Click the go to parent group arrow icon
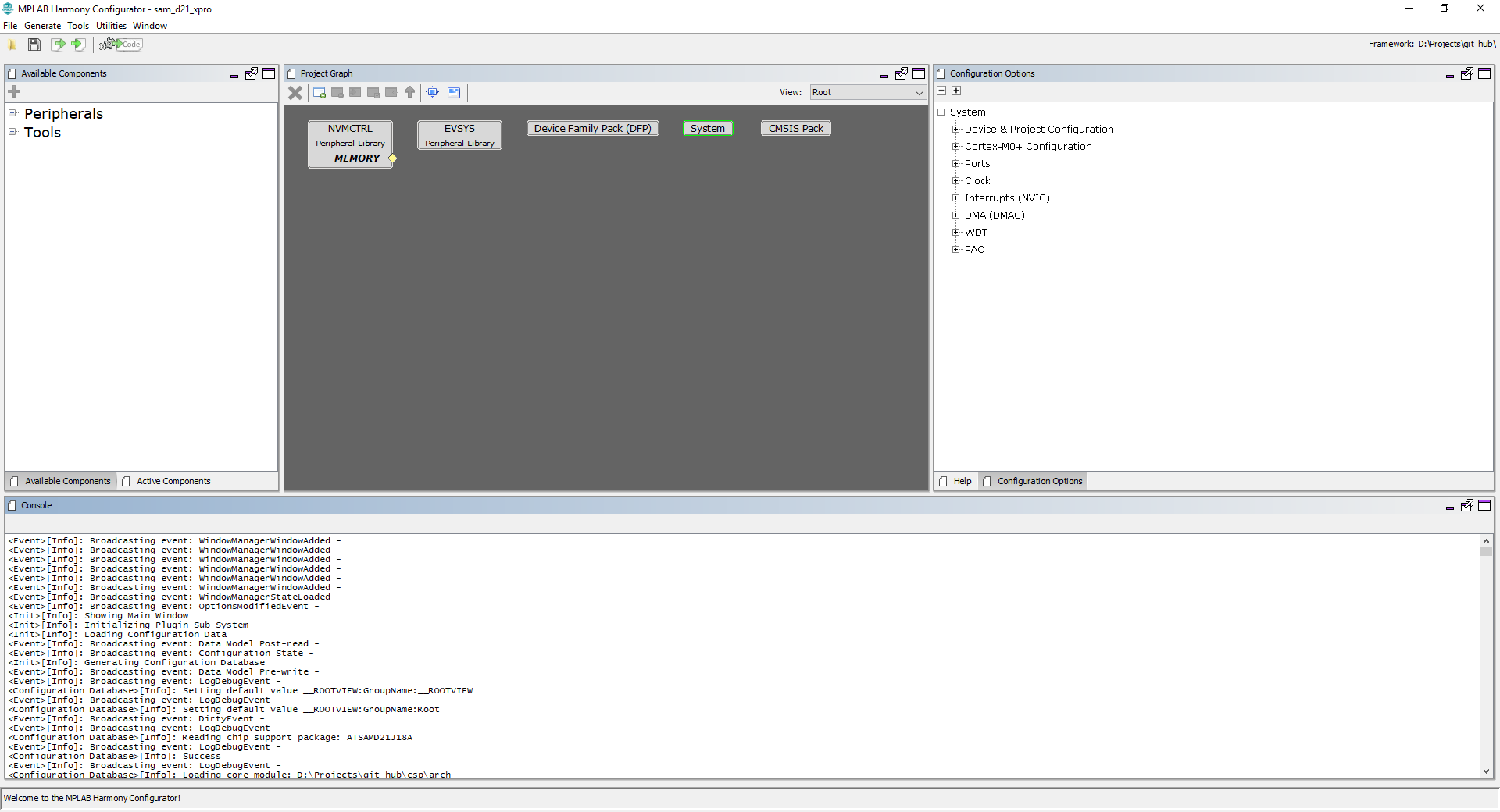Image resolution: width=1500 pixels, height=812 pixels. tap(410, 92)
